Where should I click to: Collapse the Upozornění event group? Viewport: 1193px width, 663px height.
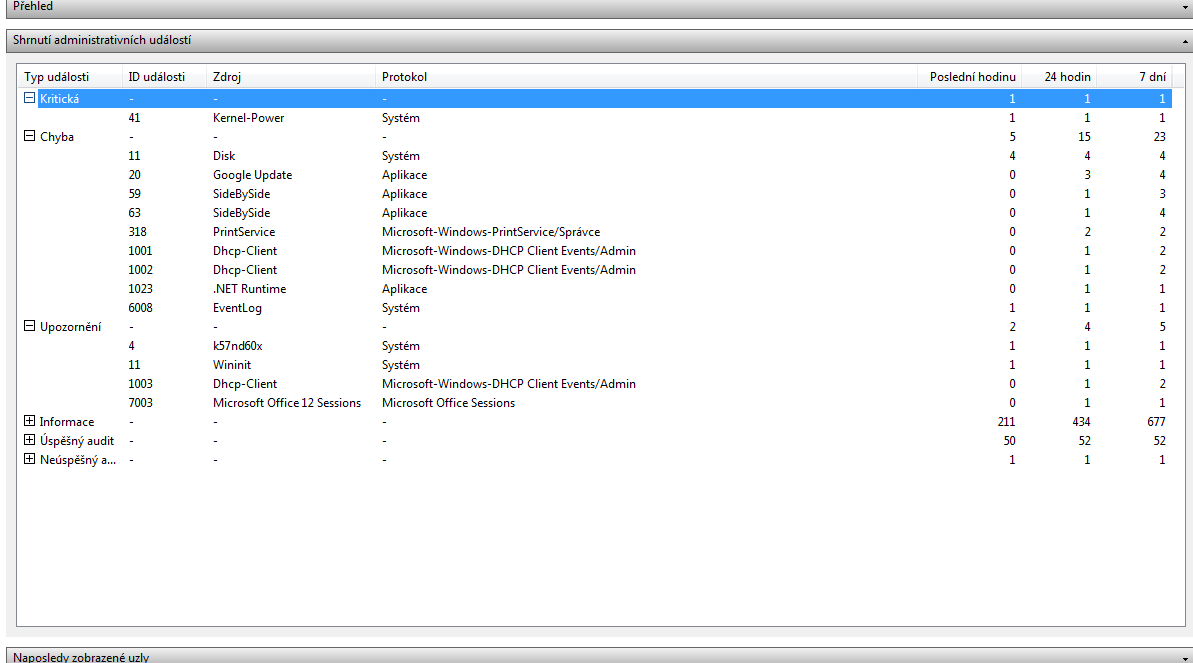coord(30,327)
